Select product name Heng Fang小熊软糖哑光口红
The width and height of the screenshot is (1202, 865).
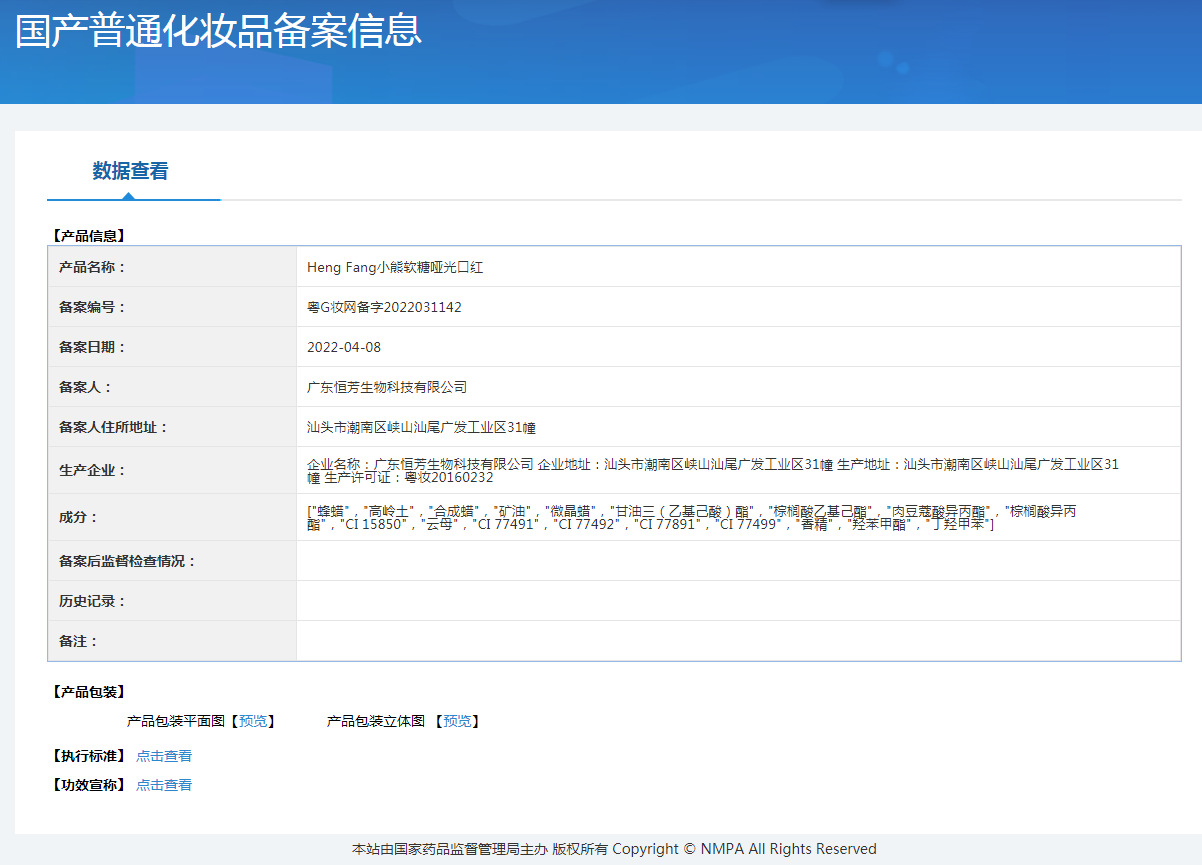pos(395,267)
